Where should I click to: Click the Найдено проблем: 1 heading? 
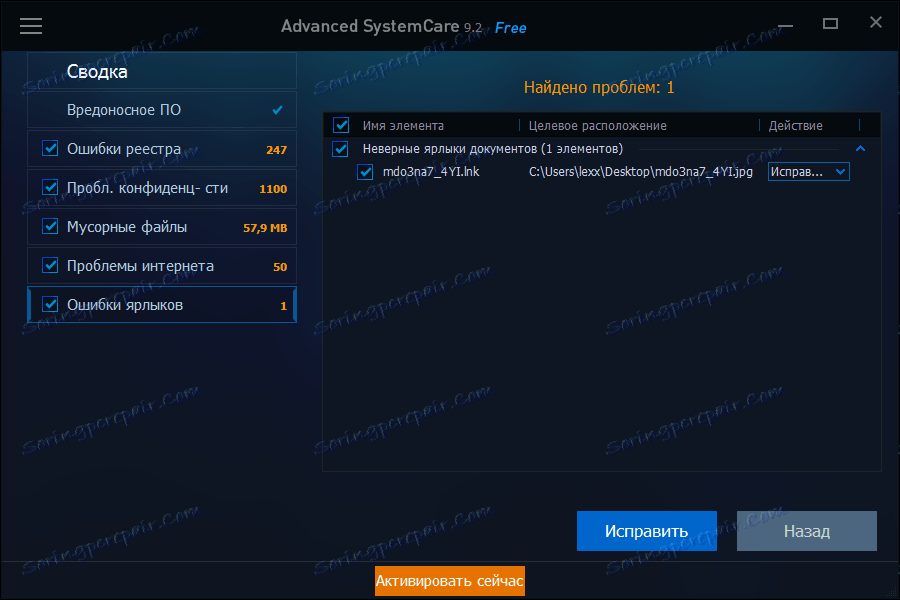pos(599,87)
